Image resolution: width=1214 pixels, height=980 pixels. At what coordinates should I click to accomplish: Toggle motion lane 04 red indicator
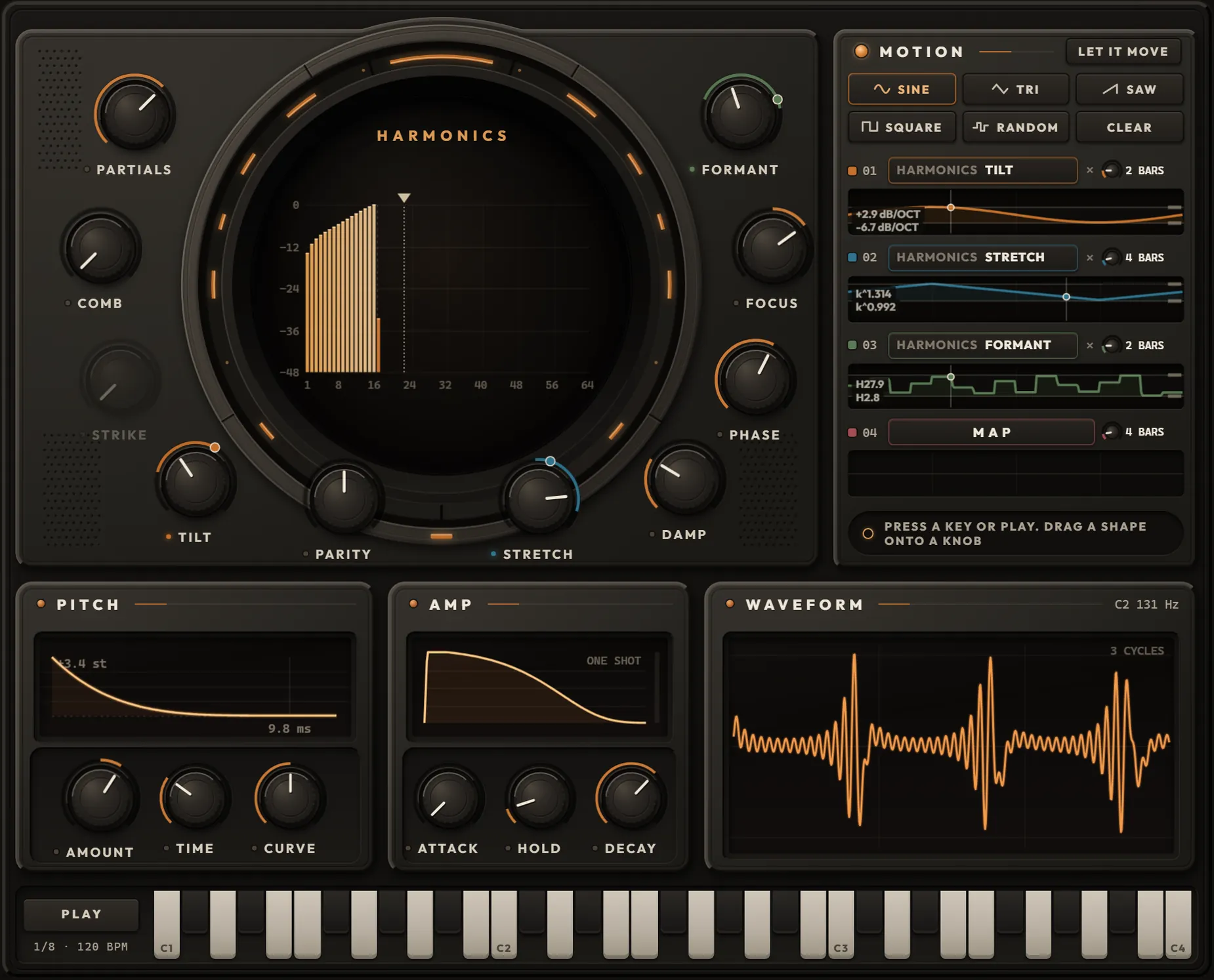[852, 432]
